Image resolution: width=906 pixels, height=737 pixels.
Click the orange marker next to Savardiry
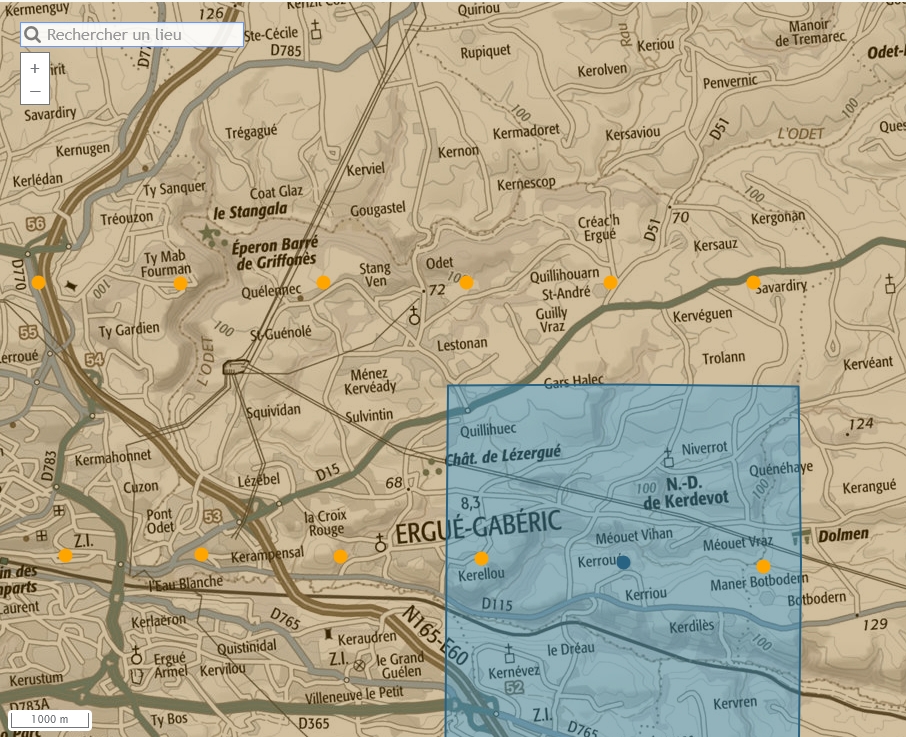753,283
